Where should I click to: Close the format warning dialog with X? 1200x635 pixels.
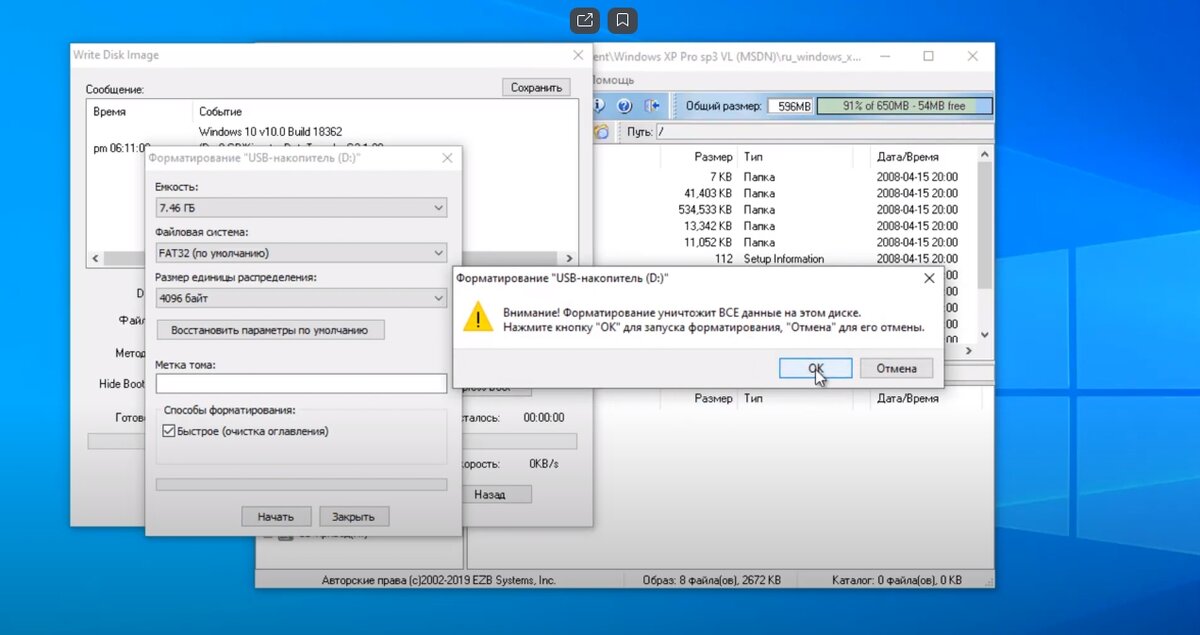click(x=928, y=278)
